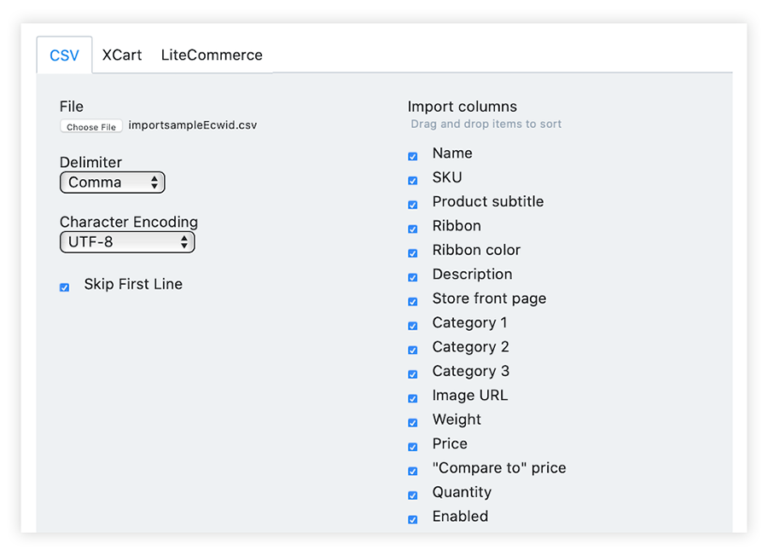The image size is (768, 556).
Task: Uncheck the Ribbon column checkbox
Action: 413,229
